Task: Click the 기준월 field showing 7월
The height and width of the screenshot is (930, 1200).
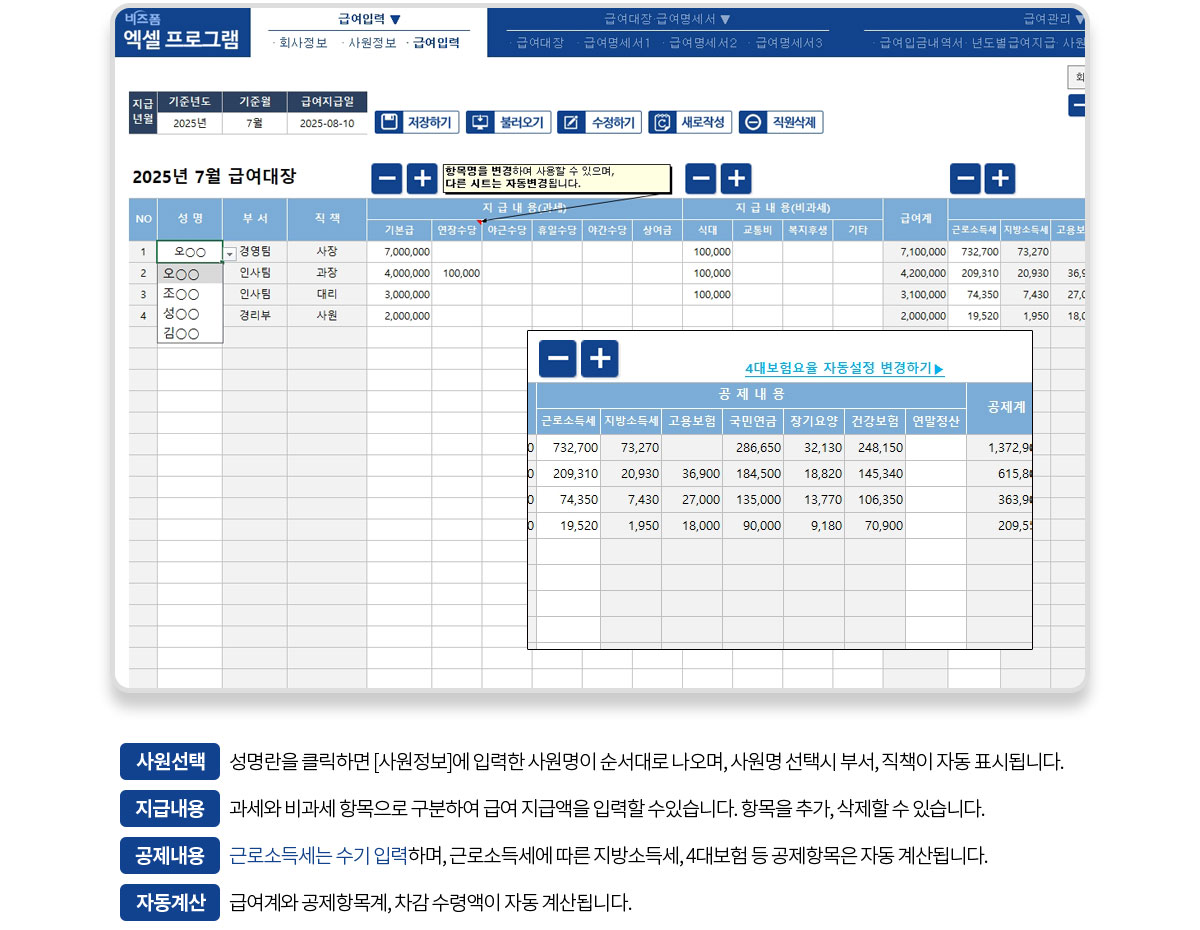Action: pos(254,123)
